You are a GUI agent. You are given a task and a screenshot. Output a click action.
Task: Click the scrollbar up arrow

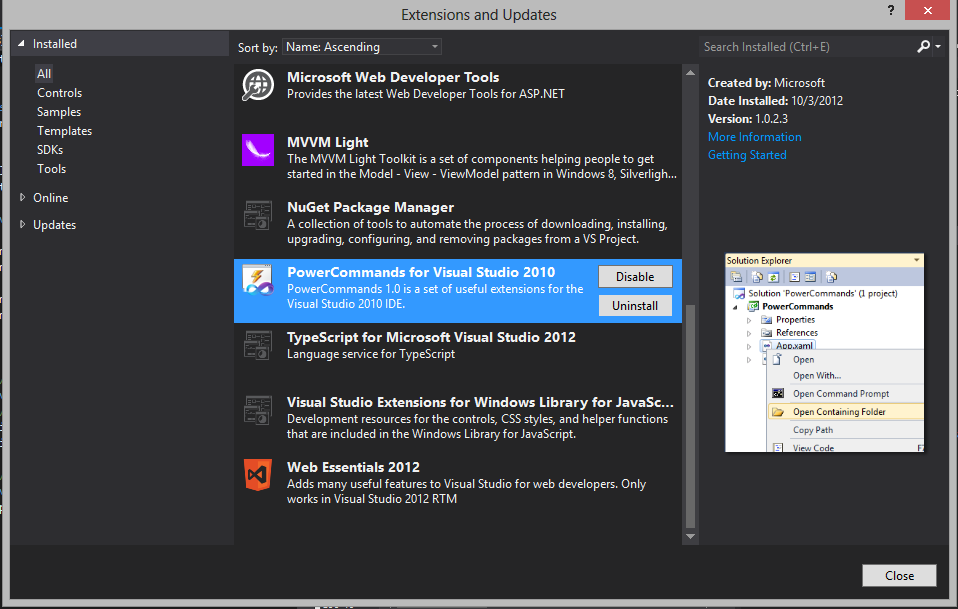click(x=690, y=72)
